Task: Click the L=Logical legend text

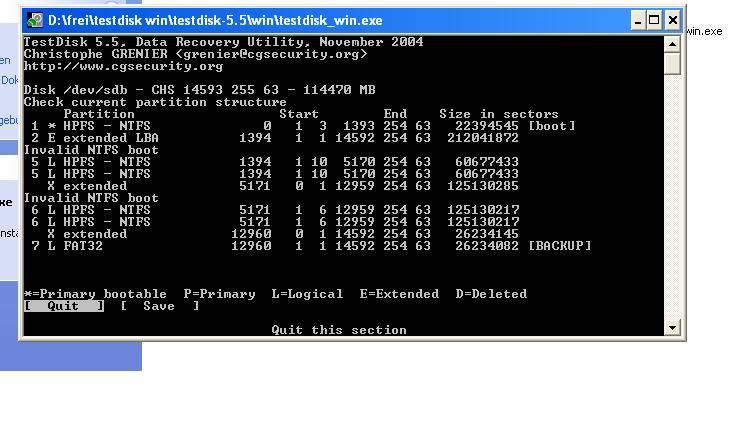Action: coord(307,294)
